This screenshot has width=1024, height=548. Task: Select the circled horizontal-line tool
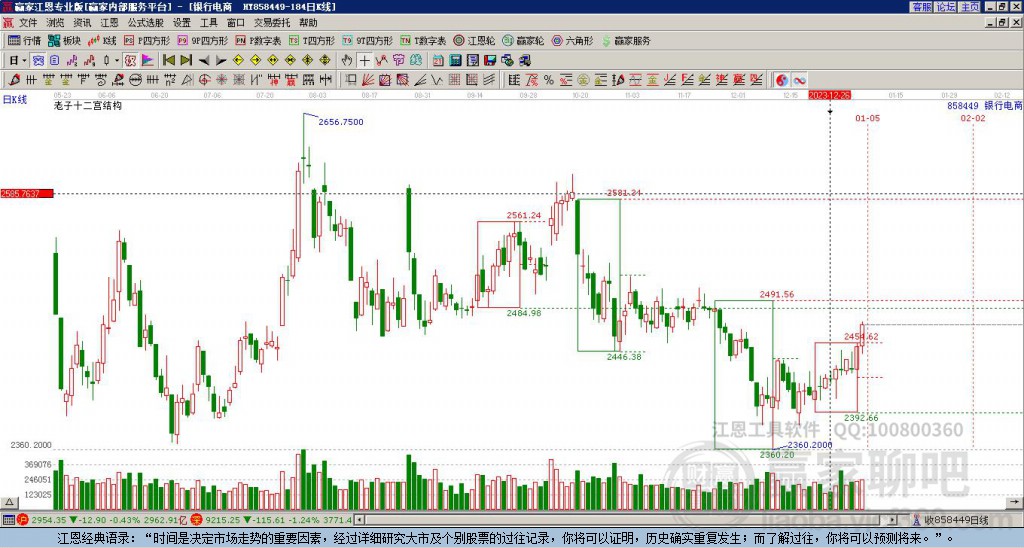(135, 80)
